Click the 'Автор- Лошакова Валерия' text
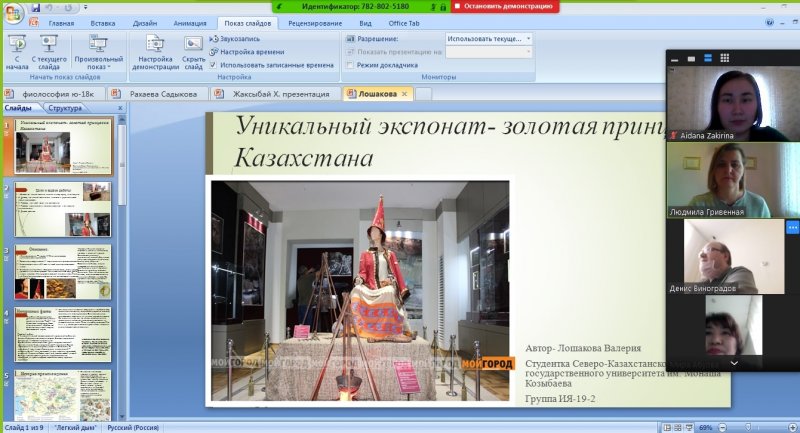Image resolution: width=800 pixels, height=433 pixels. (x=583, y=348)
